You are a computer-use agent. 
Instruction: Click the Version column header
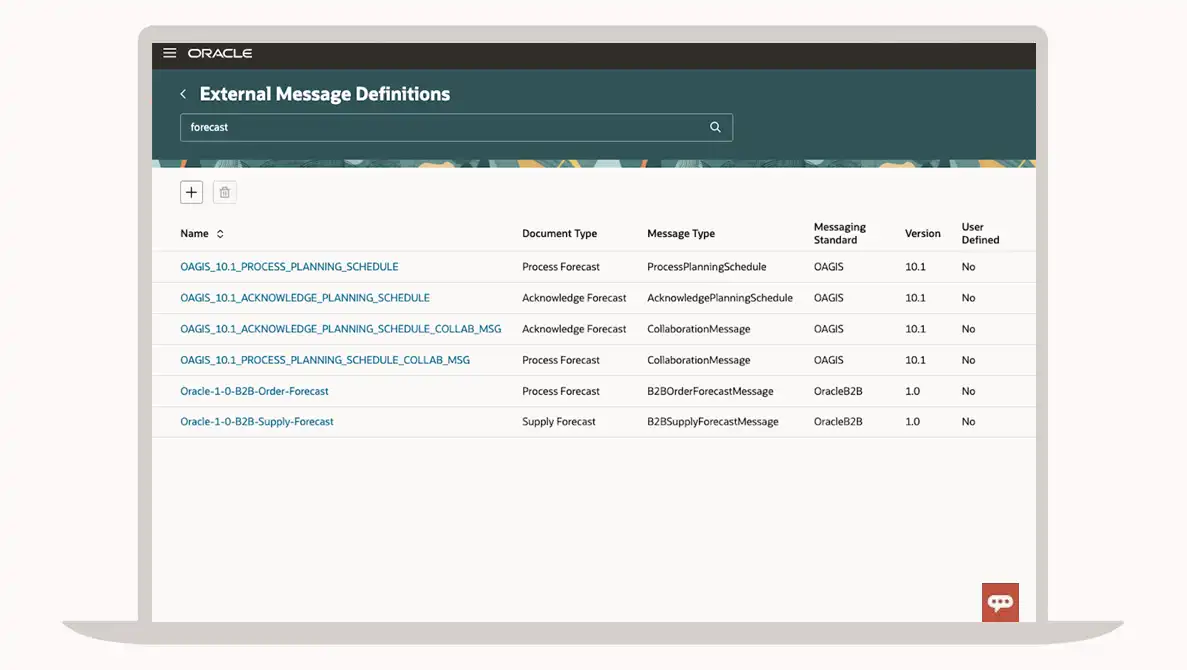pyautogui.click(x=922, y=234)
